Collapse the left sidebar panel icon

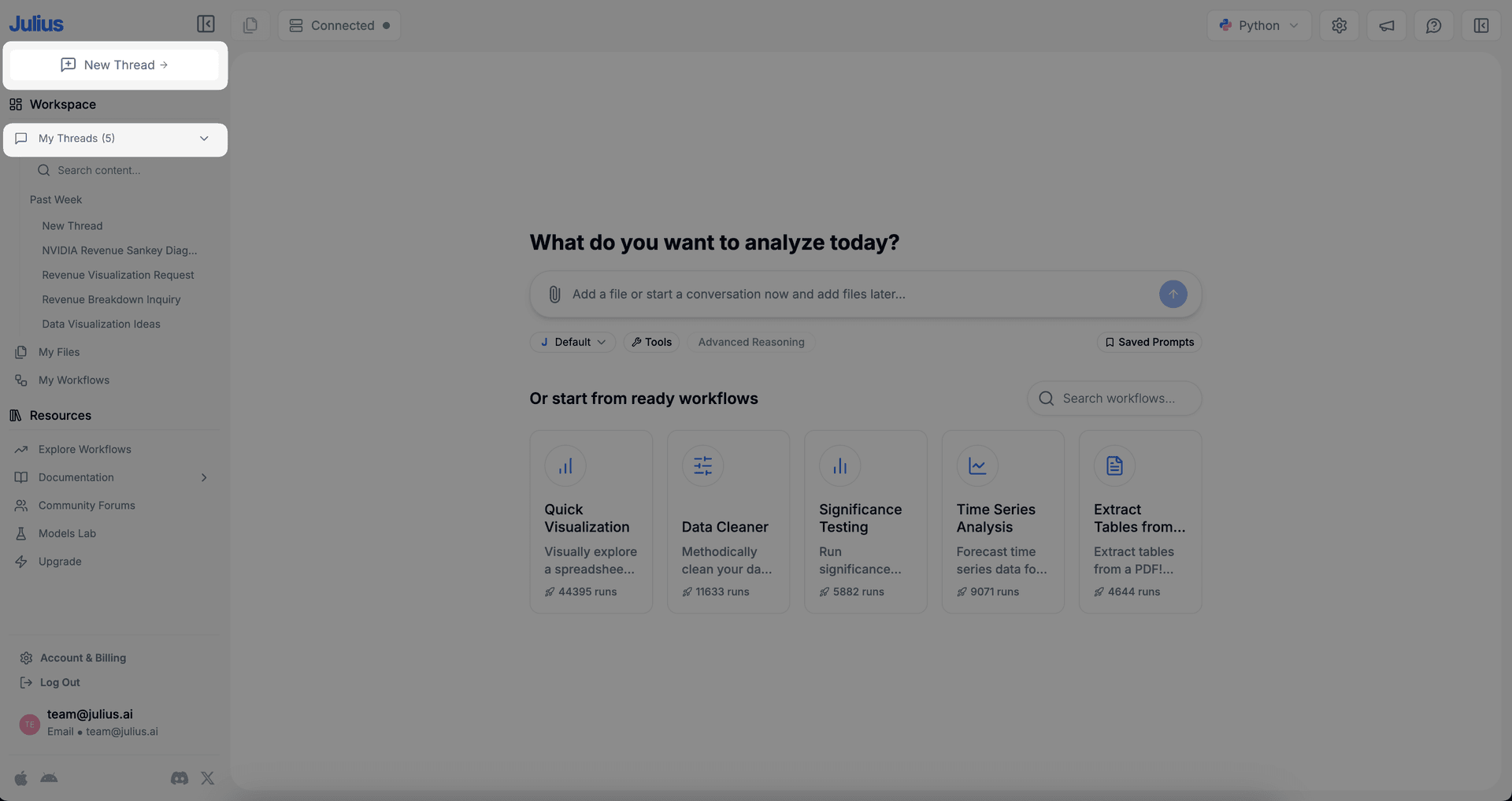[206, 24]
